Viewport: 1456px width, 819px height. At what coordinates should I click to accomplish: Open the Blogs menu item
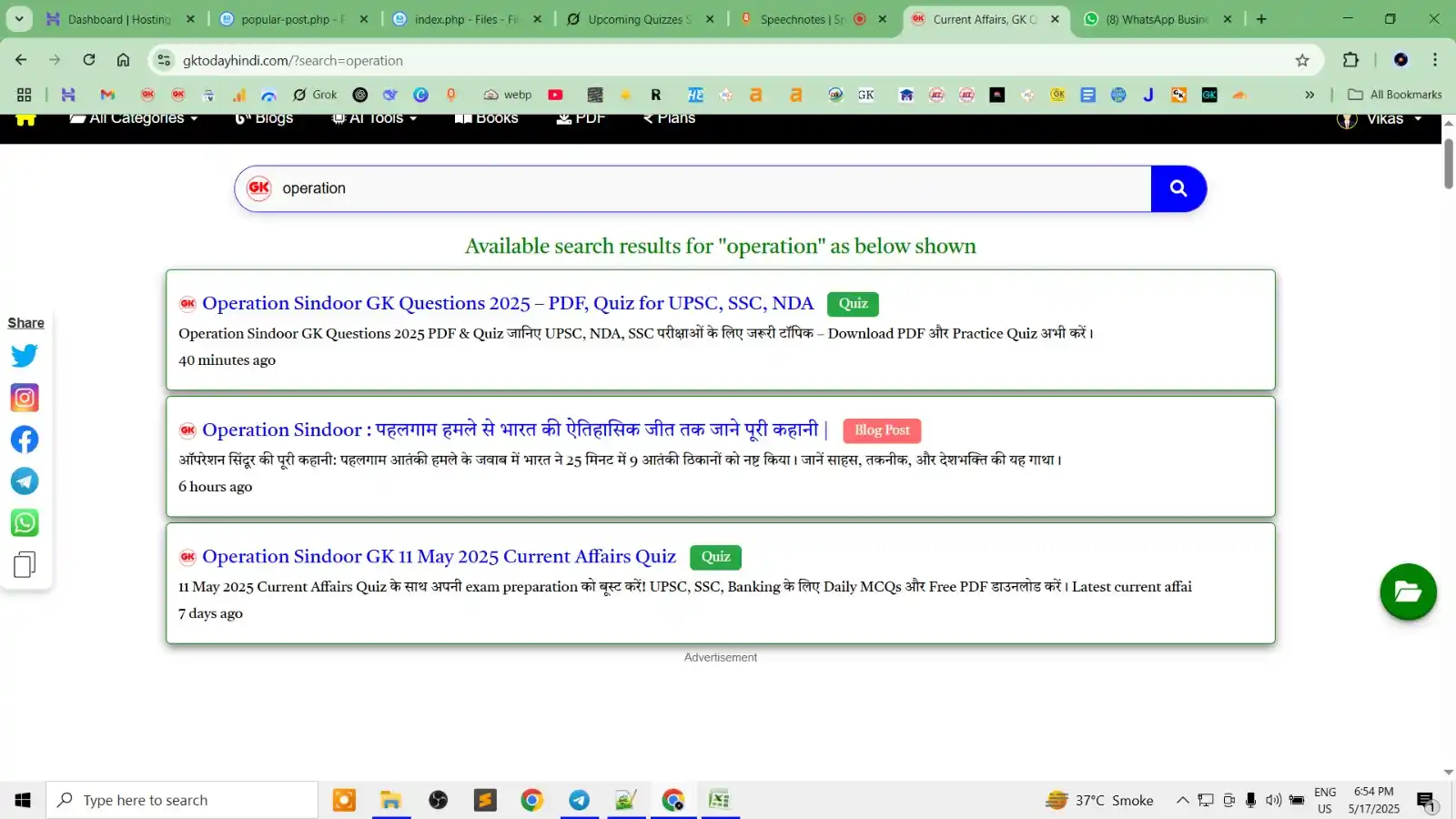click(x=264, y=118)
